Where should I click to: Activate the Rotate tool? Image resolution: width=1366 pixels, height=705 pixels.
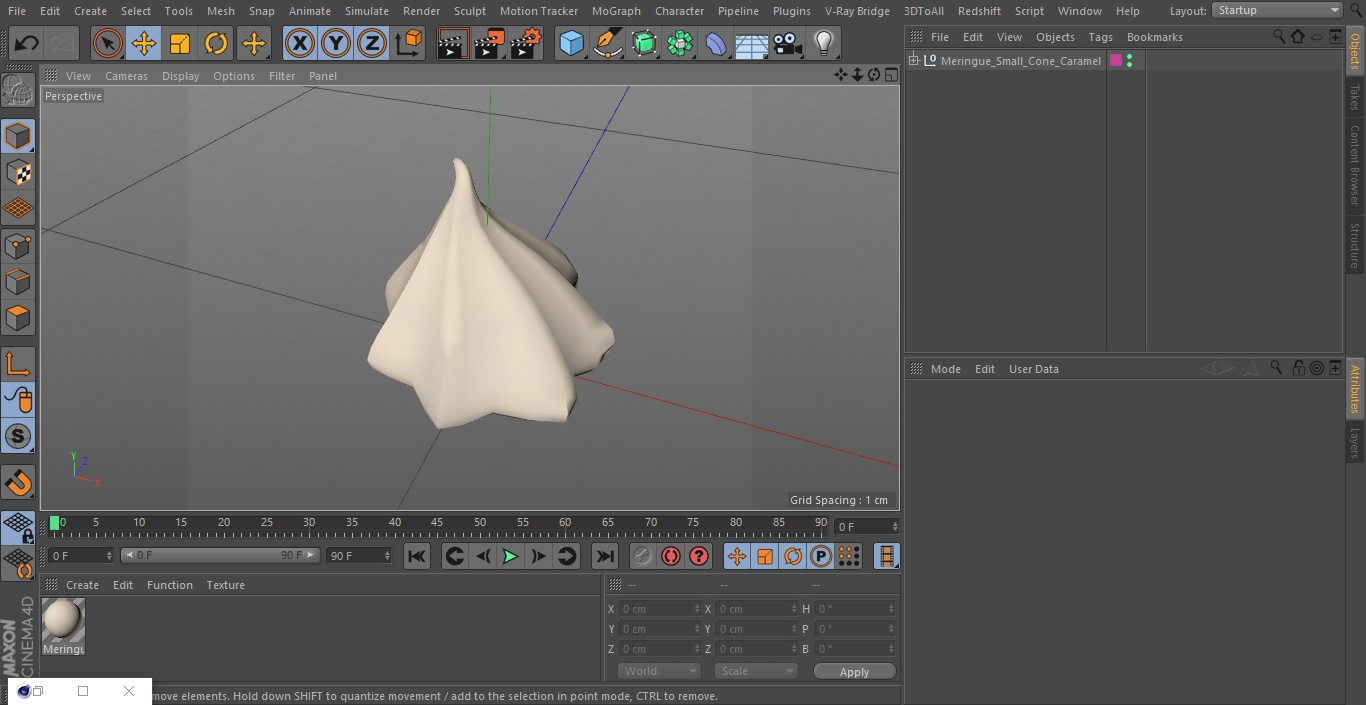click(x=216, y=44)
